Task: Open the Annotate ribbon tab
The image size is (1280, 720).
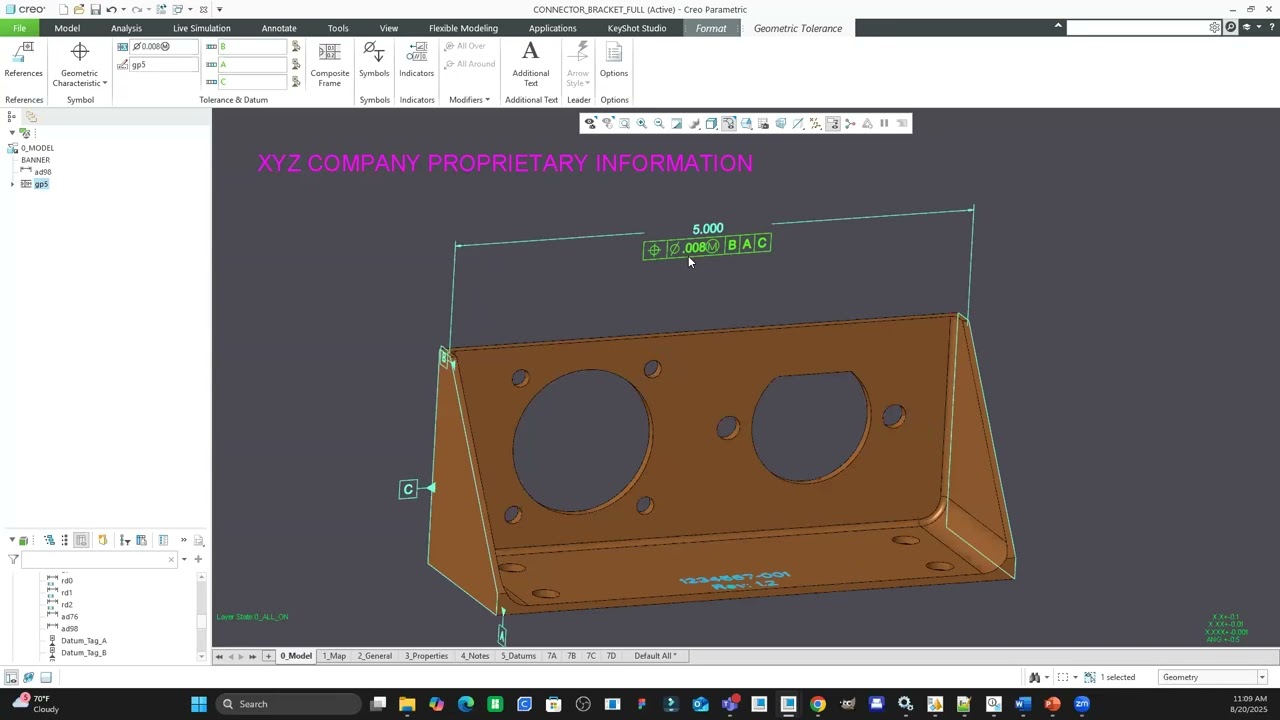Action: (x=279, y=28)
